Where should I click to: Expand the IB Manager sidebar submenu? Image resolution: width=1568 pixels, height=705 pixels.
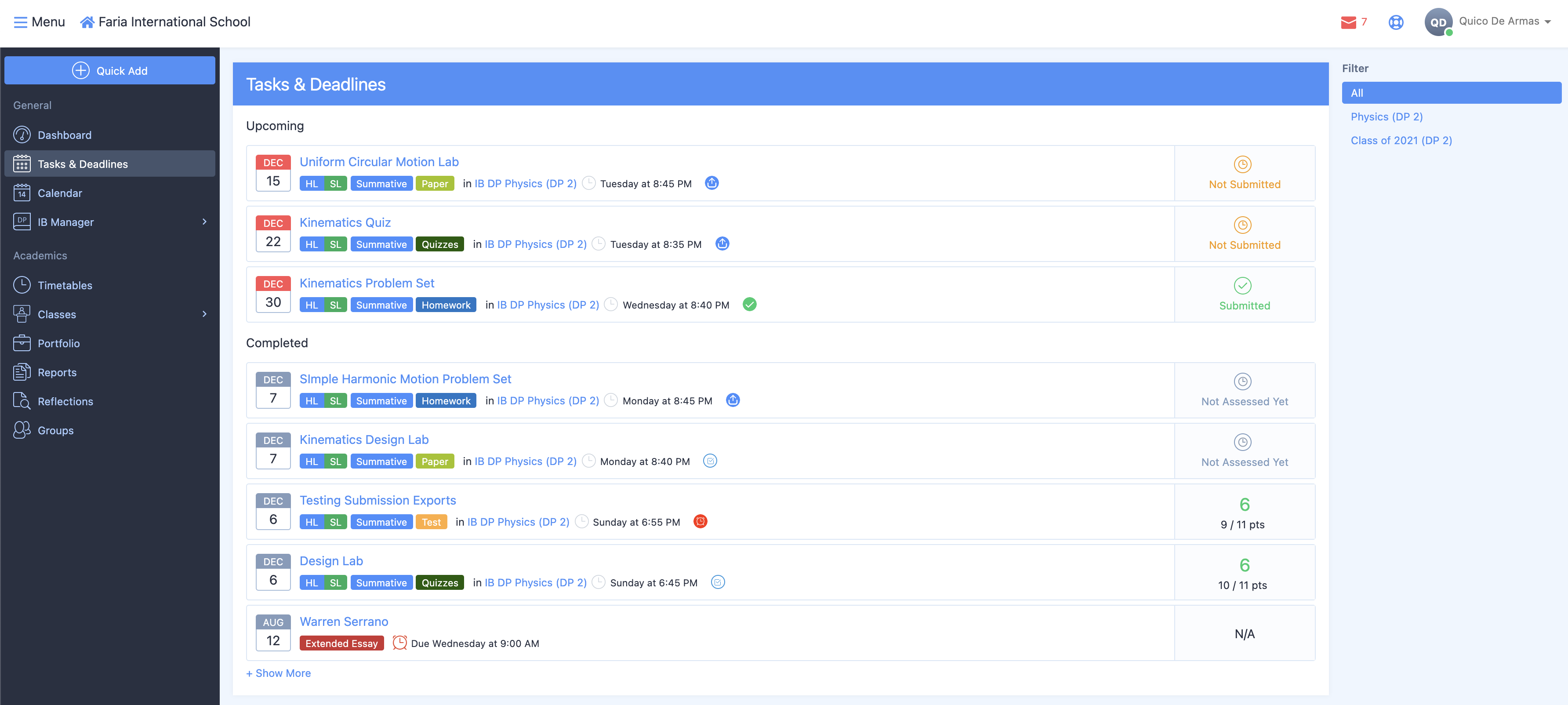coord(204,222)
